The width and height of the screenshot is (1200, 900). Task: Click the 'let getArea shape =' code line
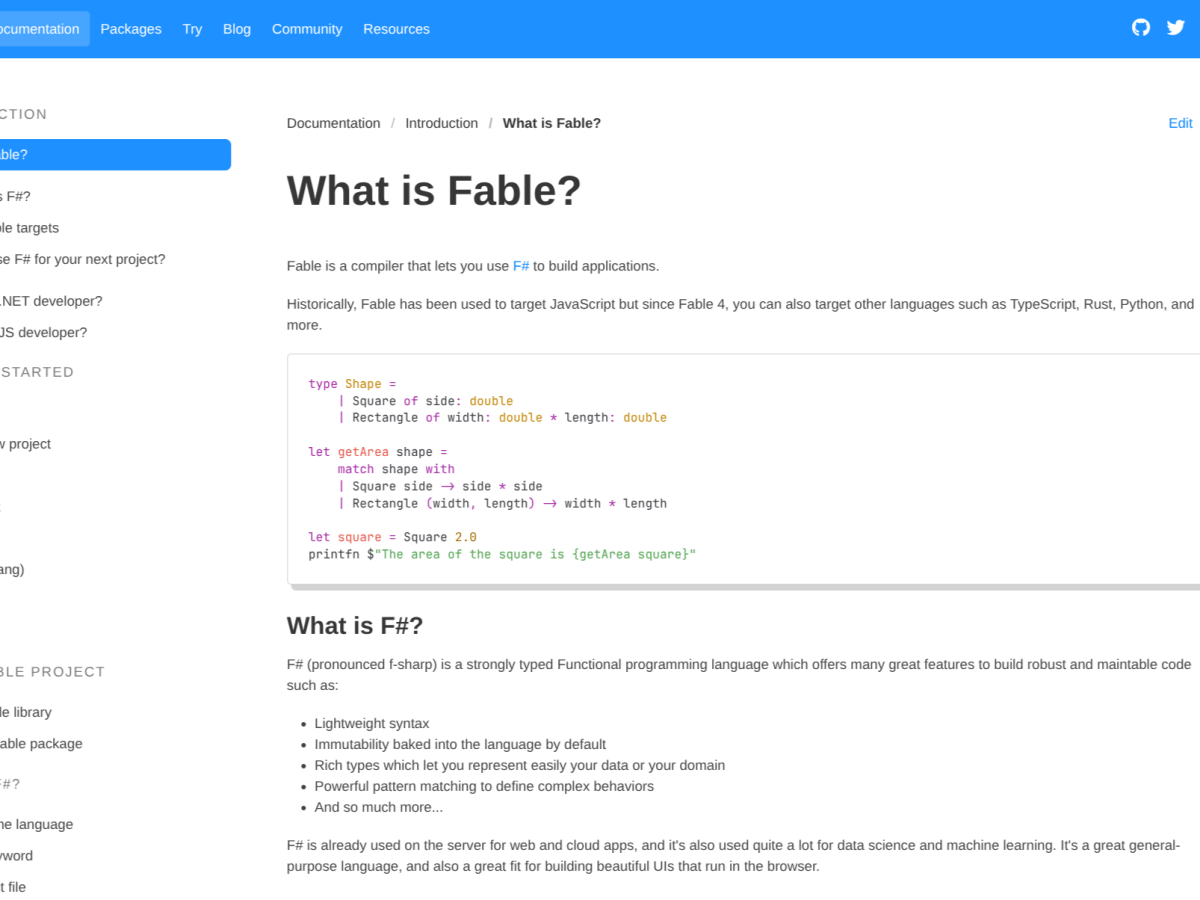(378, 452)
